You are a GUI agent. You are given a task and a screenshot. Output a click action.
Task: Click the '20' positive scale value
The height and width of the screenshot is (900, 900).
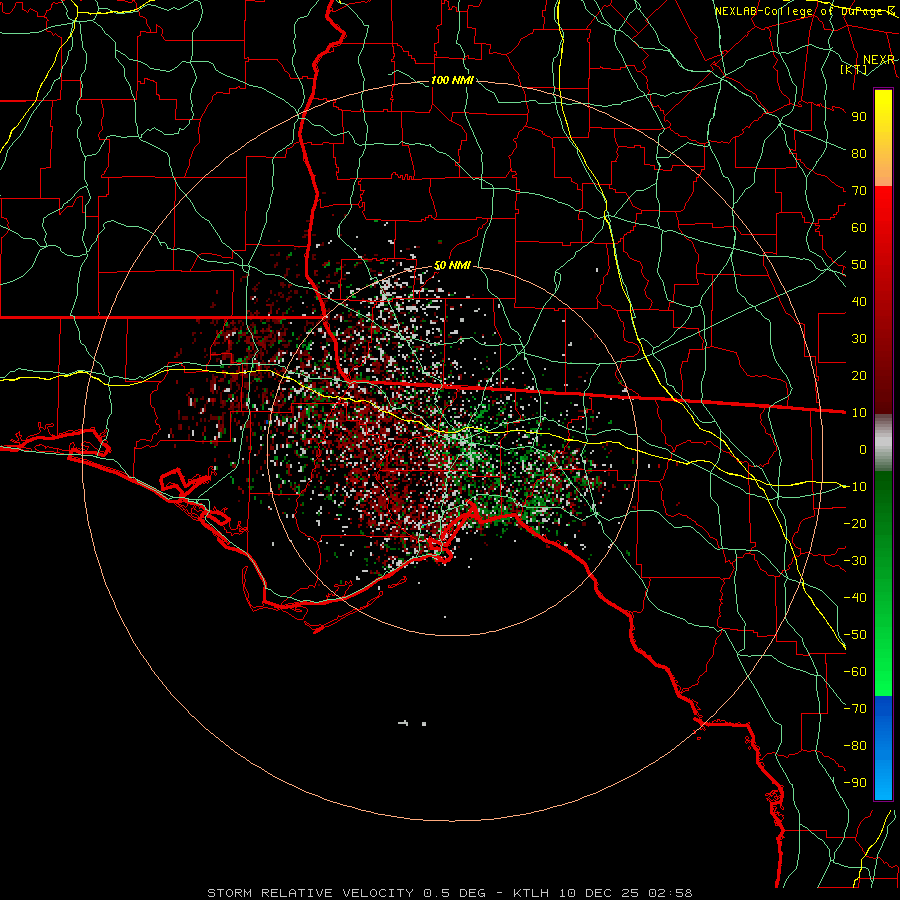[859, 375]
